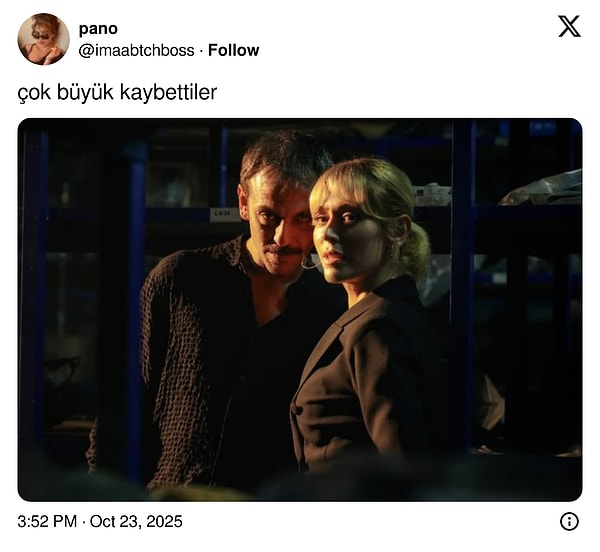The width and height of the screenshot is (600, 552).
Task: Click the Oct 23, 2025 date
Action: [x=136, y=522]
